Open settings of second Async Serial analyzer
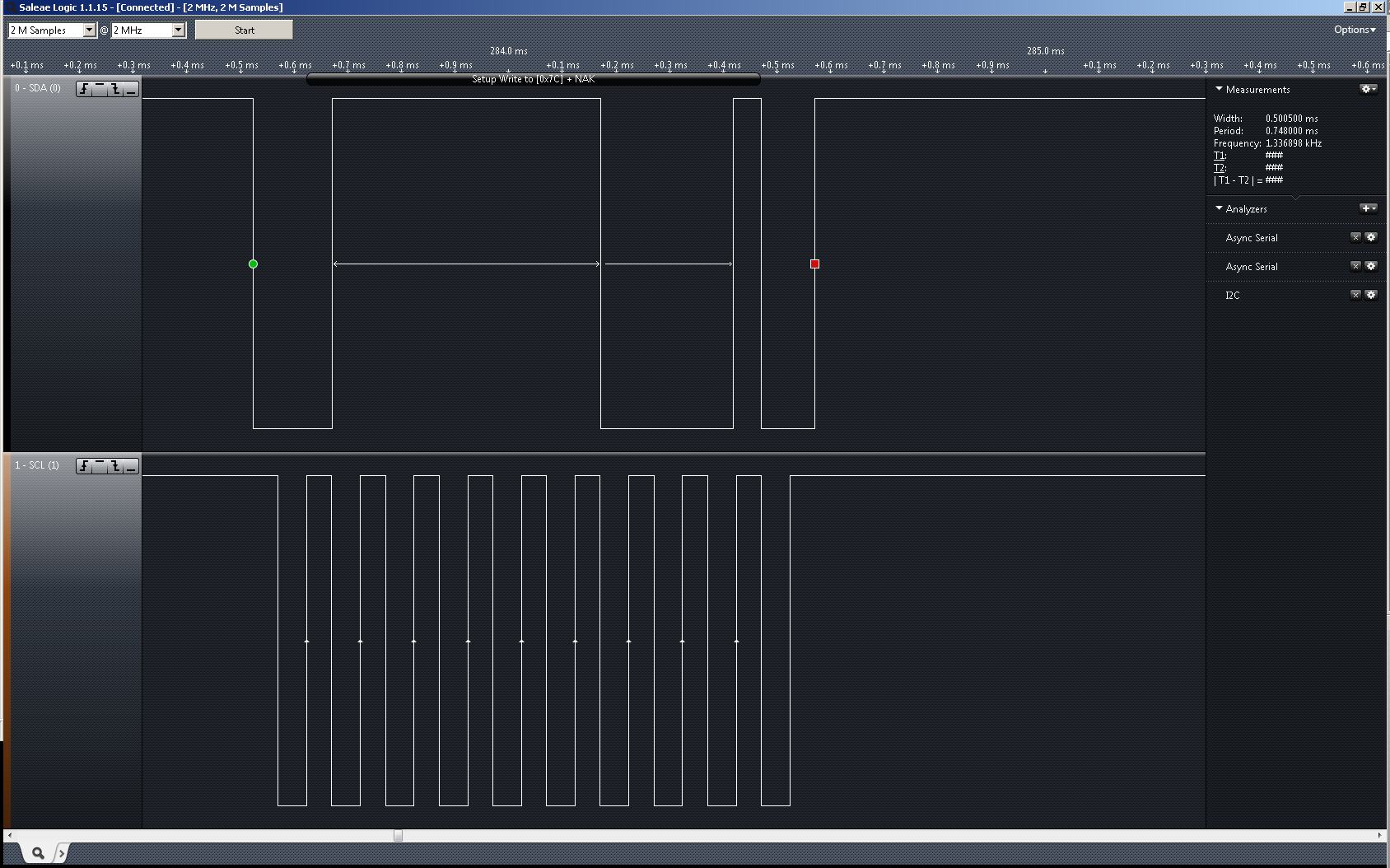The height and width of the screenshot is (868, 1390). 1371,266
